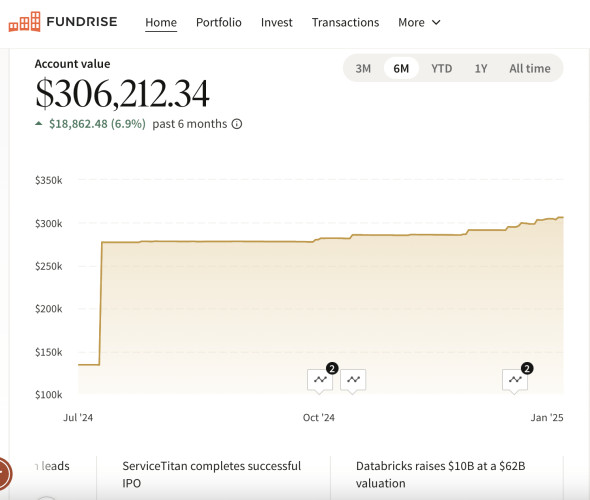
Task: Click the info icon beside past 6 months
Action: [237, 124]
